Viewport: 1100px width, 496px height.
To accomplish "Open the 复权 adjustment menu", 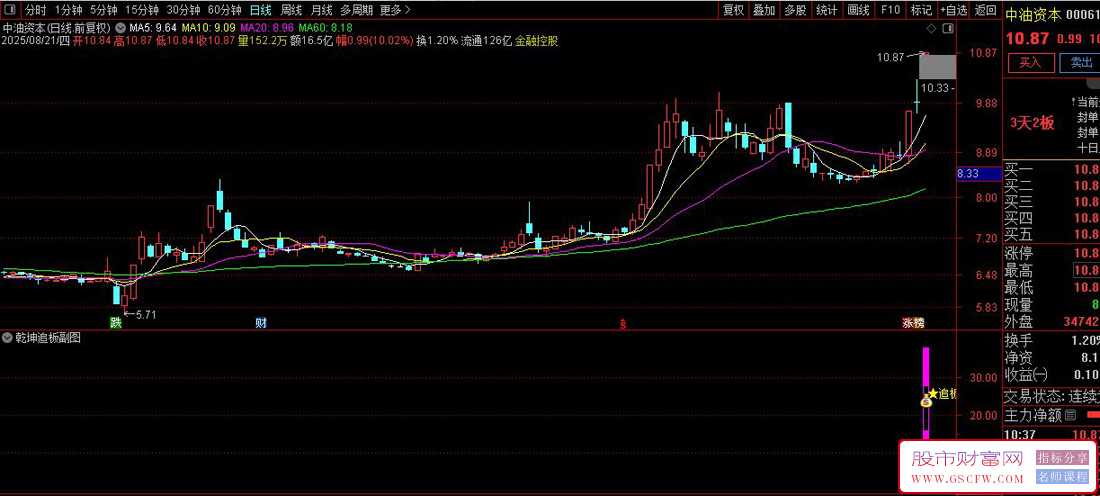I will [734, 10].
